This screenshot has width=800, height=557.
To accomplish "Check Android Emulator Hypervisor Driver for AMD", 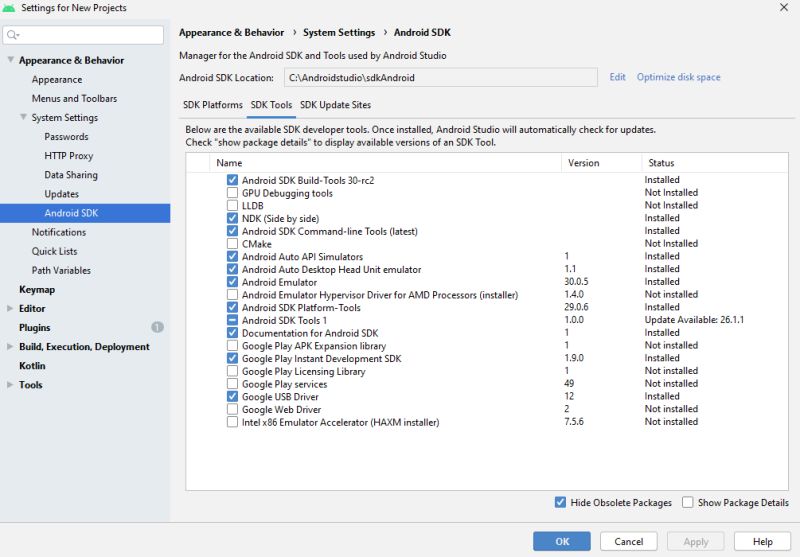I will coord(232,295).
